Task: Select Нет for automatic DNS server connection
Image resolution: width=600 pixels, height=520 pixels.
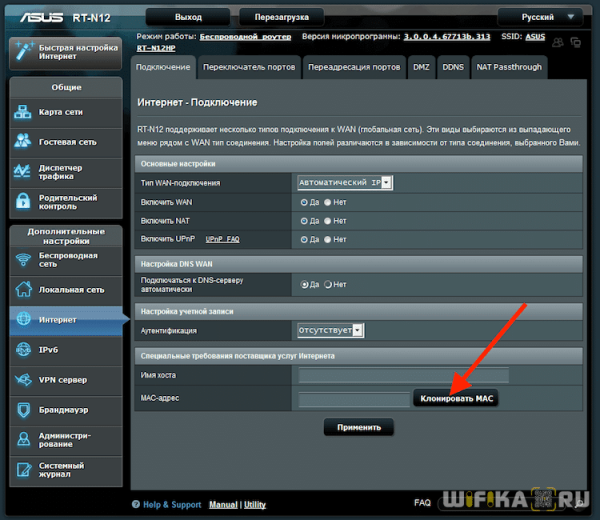Action: point(328,285)
